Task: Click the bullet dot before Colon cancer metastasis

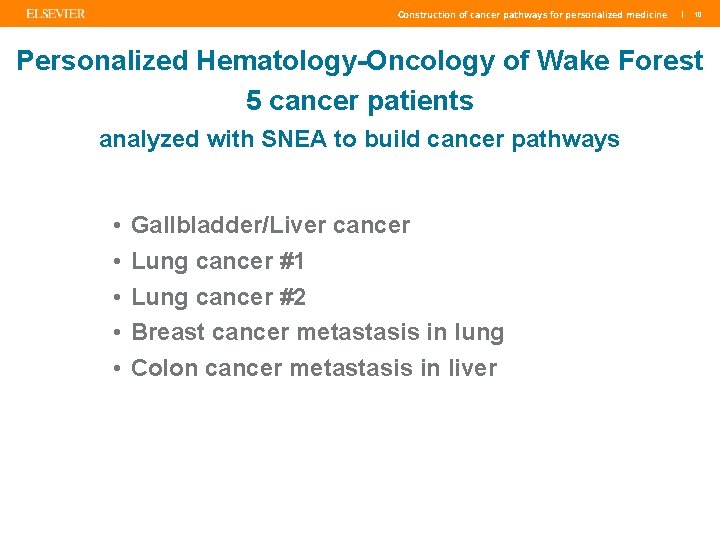Action: pos(117,369)
